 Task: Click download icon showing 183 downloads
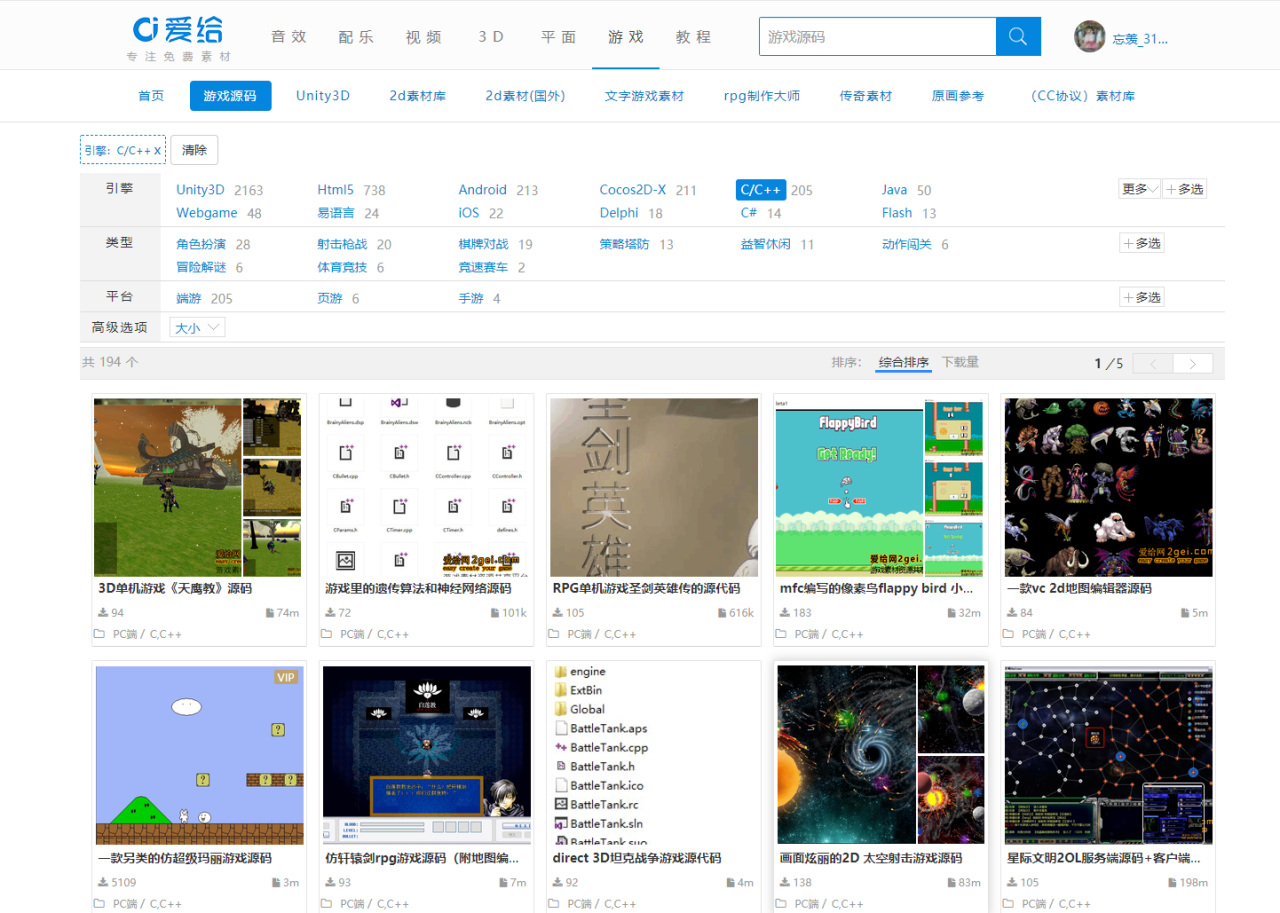tap(785, 613)
